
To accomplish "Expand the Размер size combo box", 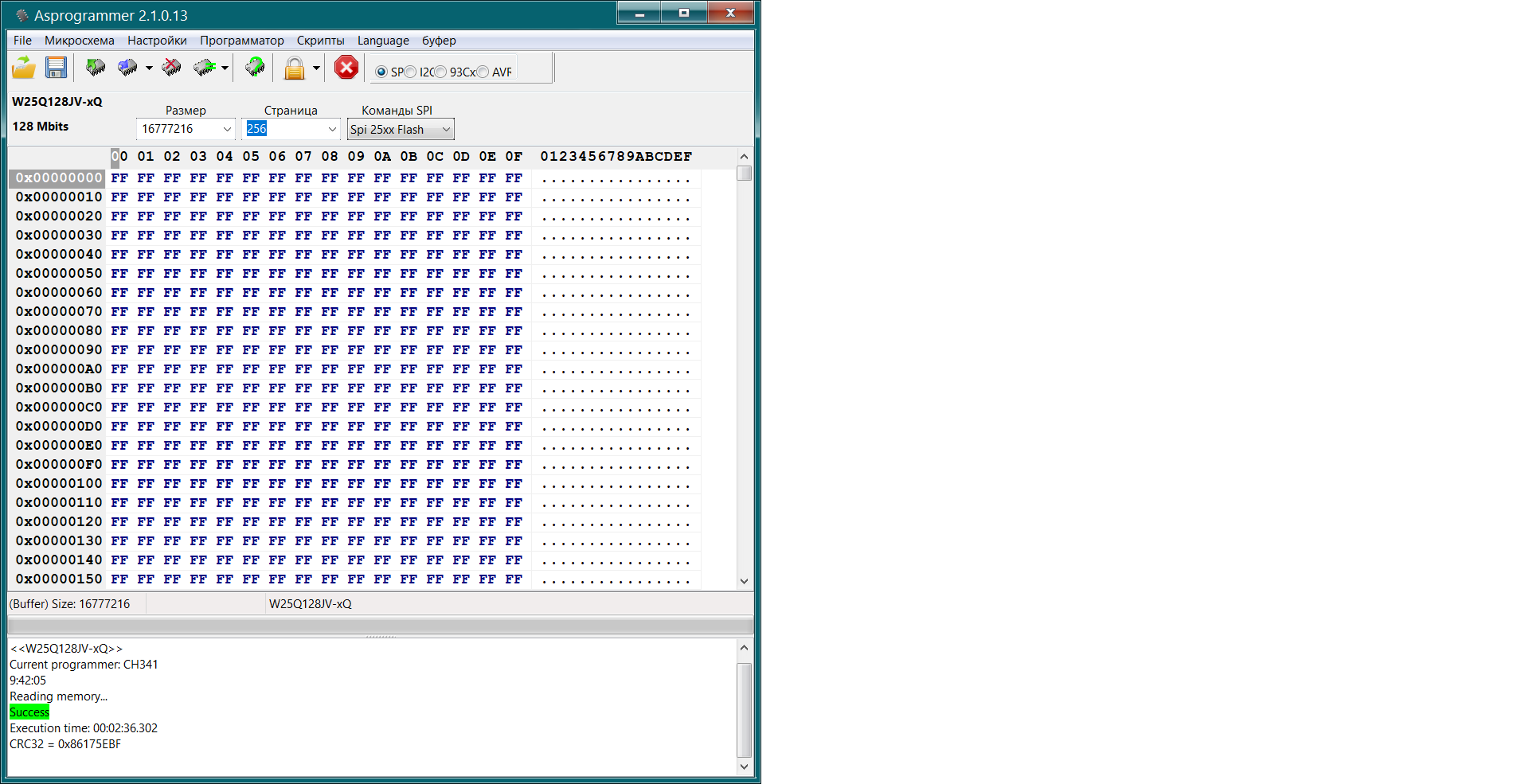I will coord(227,129).
